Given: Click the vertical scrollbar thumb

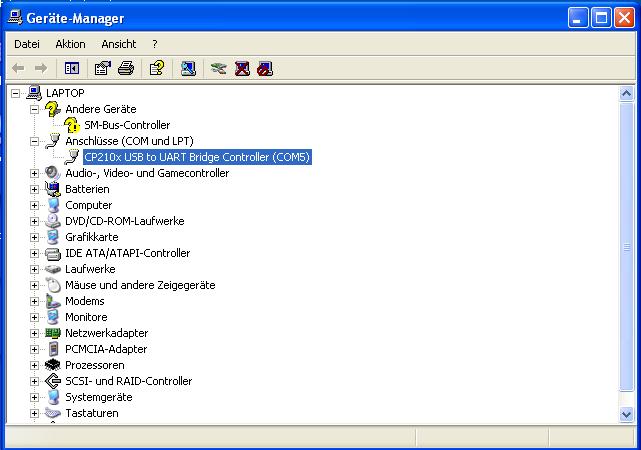Looking at the screenshot, I should pos(626,247).
